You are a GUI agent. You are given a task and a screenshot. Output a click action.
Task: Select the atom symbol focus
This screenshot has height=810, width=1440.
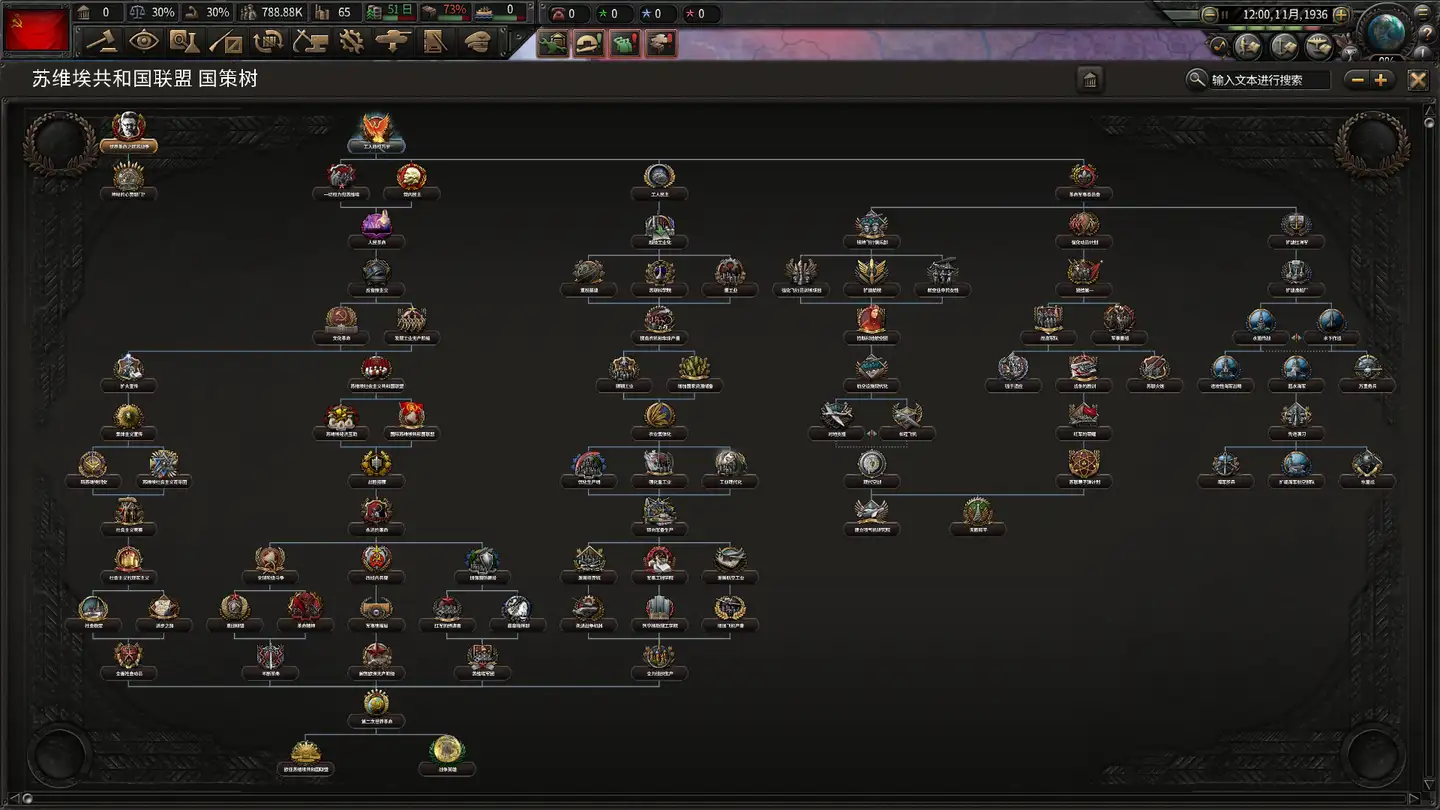coord(1083,464)
